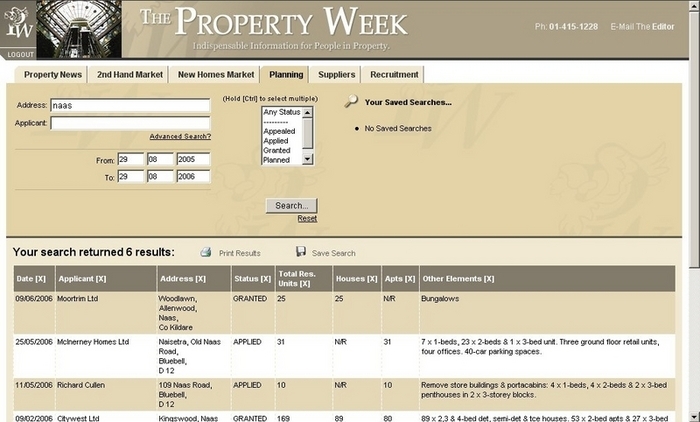Remove the Applicant column via [X]
The height and width of the screenshot is (422, 700).
click(101, 279)
